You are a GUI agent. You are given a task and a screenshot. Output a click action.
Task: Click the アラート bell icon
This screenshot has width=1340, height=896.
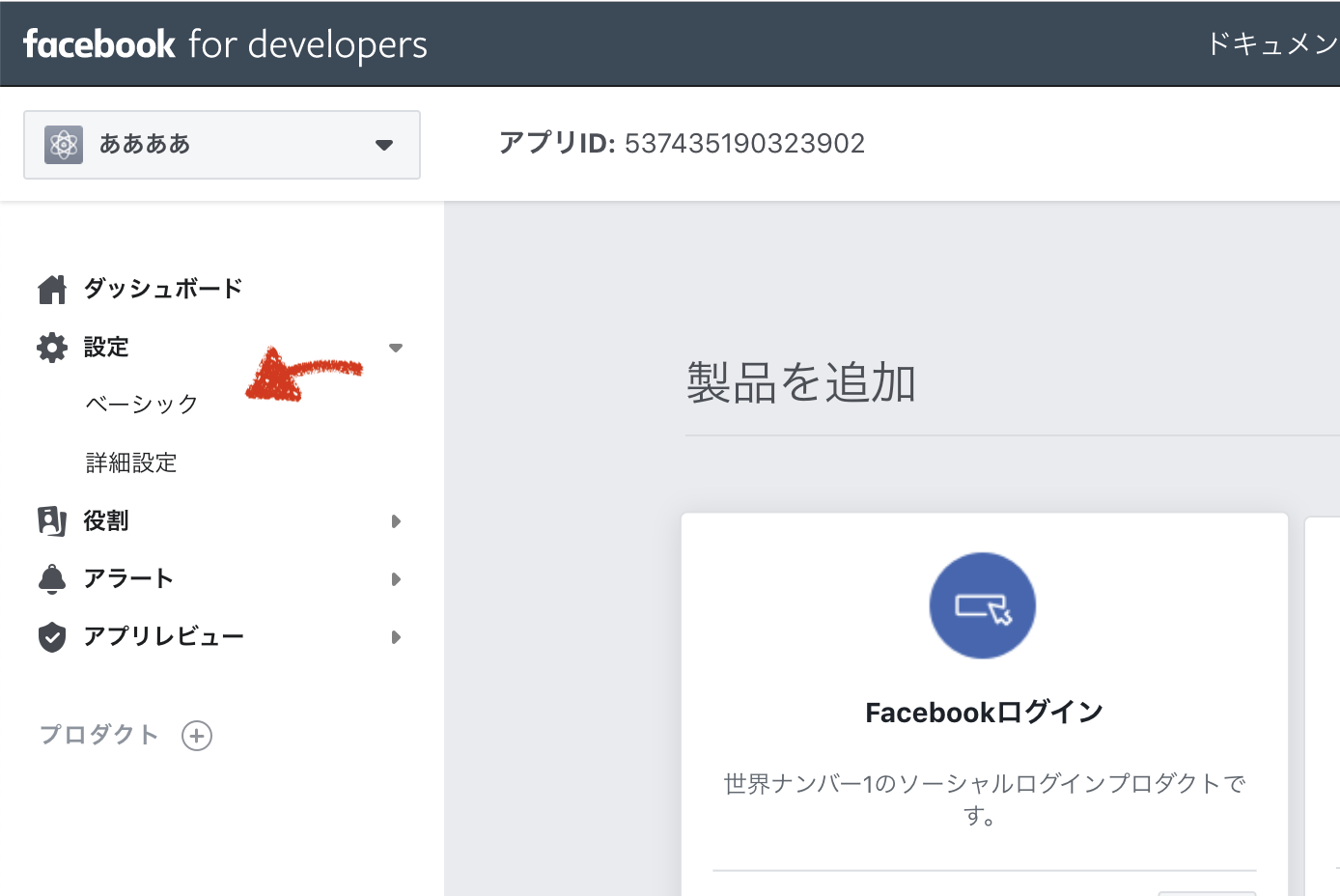point(51,577)
